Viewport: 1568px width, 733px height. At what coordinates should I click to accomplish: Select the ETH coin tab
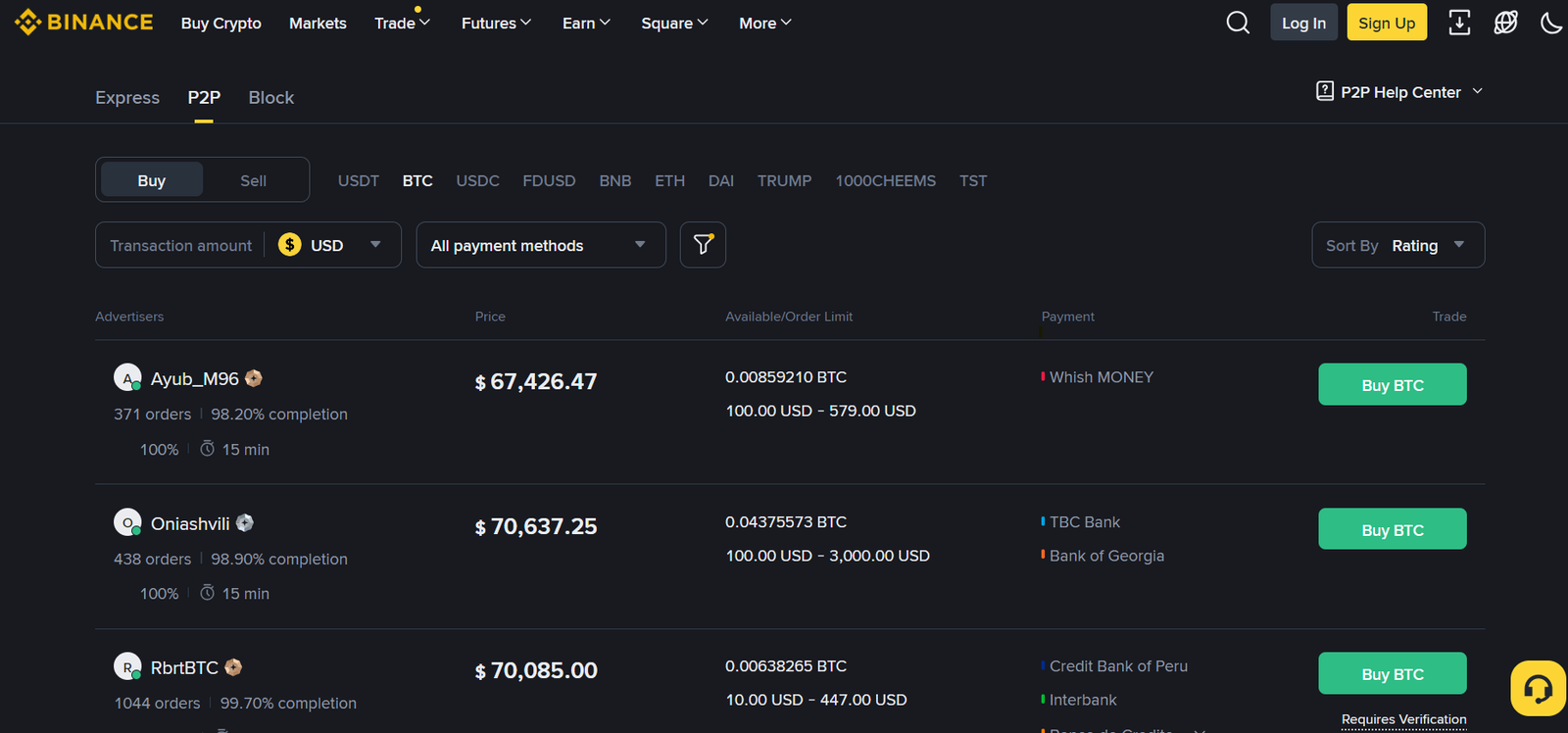[670, 180]
